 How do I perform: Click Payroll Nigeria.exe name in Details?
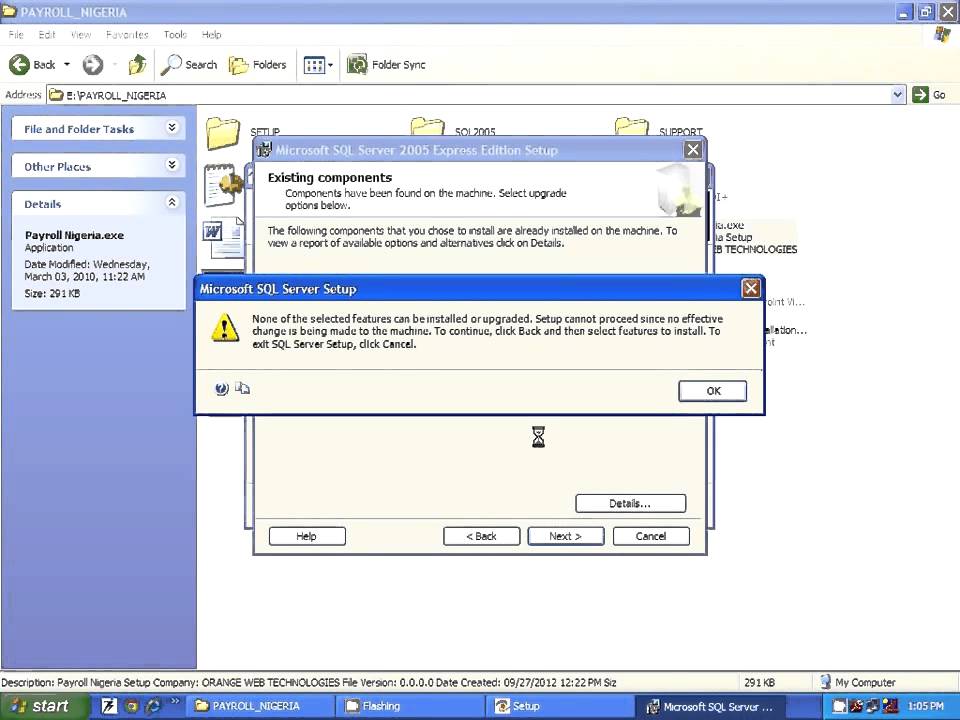tap(74, 235)
